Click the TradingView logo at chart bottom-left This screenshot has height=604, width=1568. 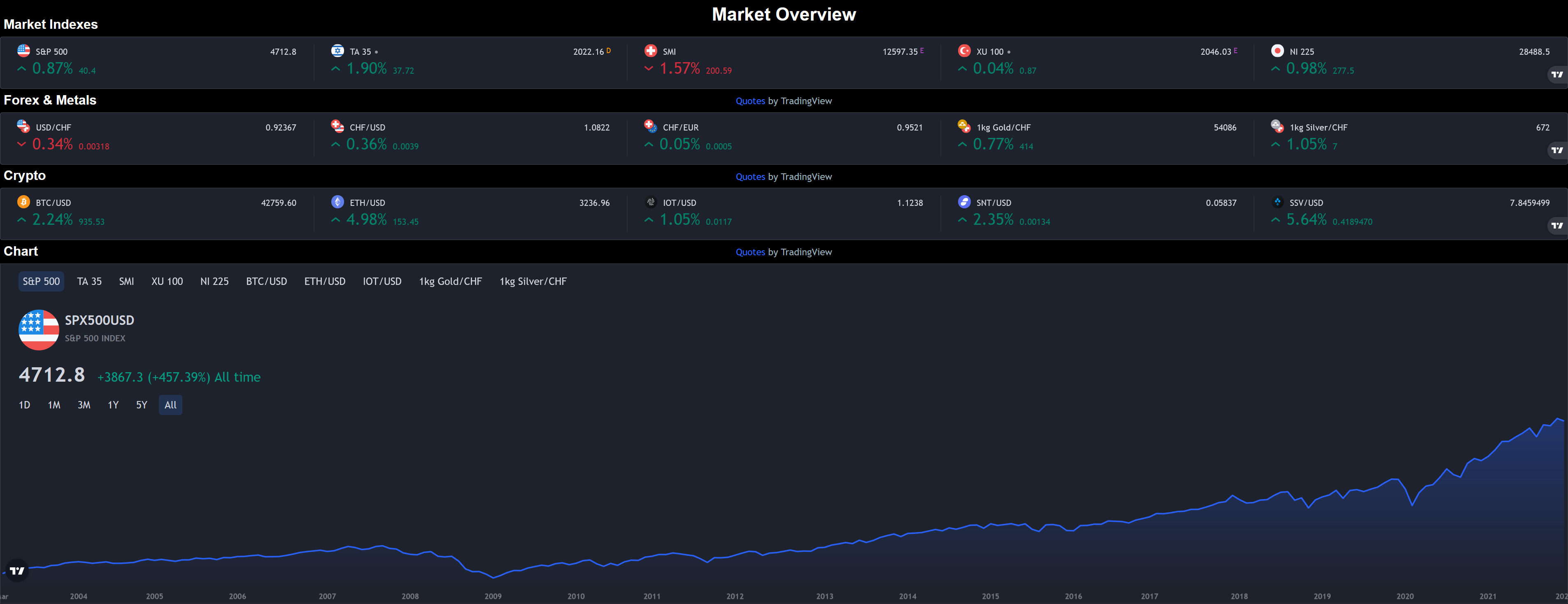click(17, 571)
